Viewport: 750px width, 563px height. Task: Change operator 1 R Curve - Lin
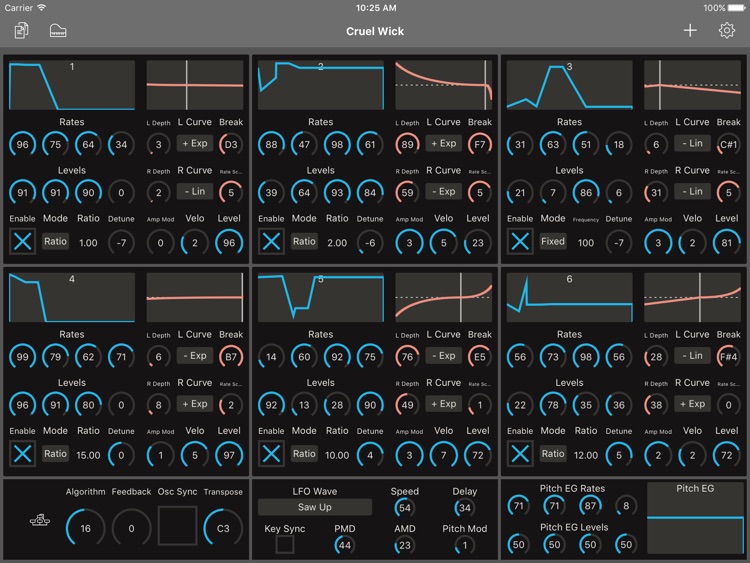pyautogui.click(x=195, y=191)
